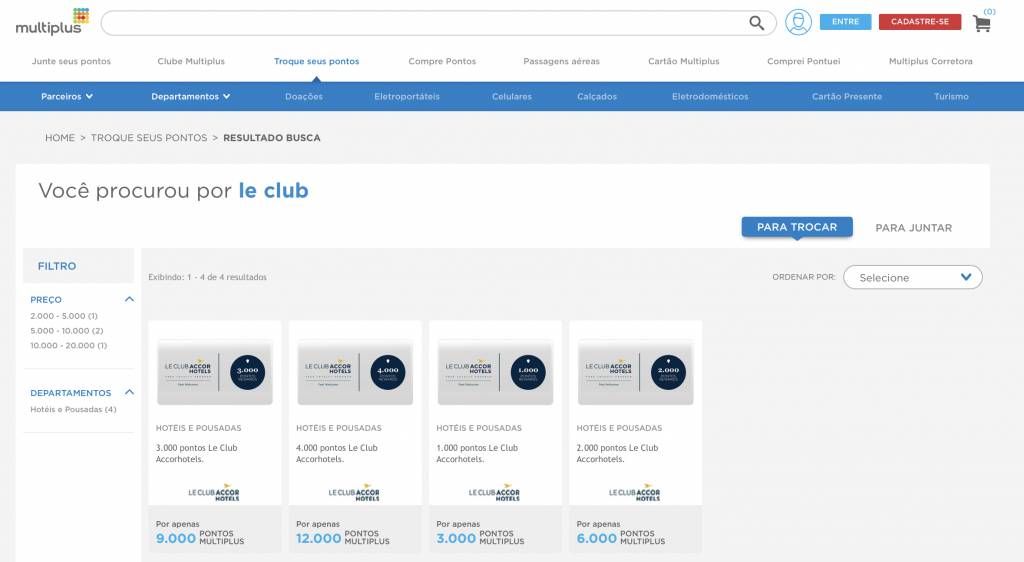
Task: Select Troque seus pontos tab
Action: [316, 61]
